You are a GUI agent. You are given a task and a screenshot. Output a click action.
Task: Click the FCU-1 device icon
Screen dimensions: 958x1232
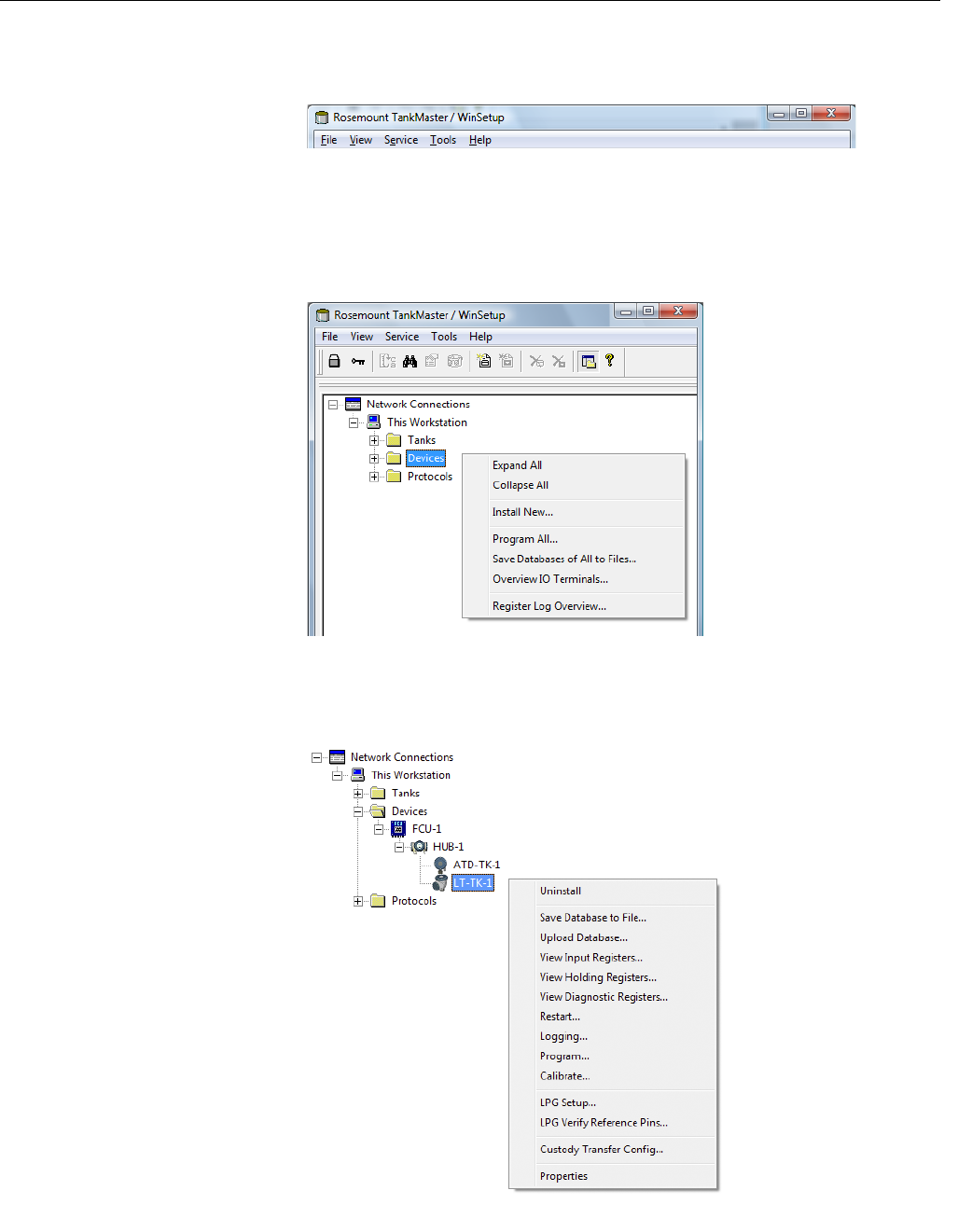(x=398, y=828)
